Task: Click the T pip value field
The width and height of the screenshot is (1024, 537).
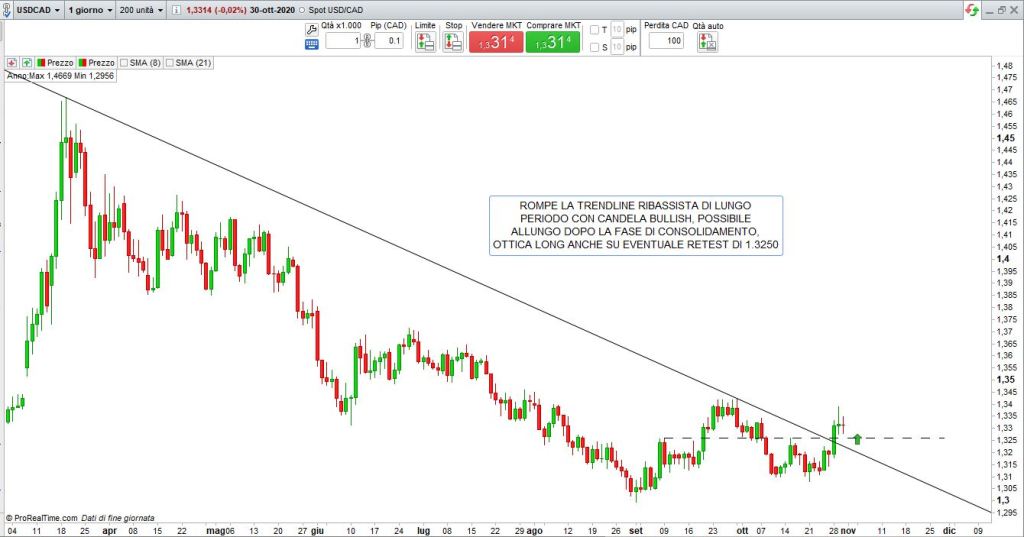Action: (x=617, y=30)
